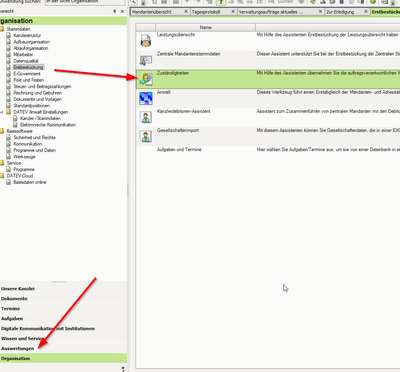Open the Aufgaben navigation section

coord(63,319)
